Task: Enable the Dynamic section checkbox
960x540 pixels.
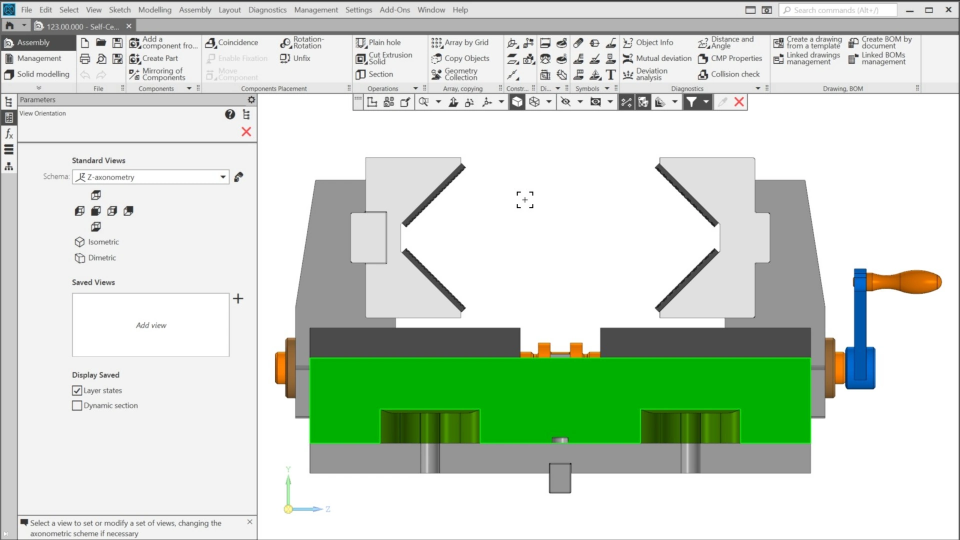Action: tap(77, 406)
